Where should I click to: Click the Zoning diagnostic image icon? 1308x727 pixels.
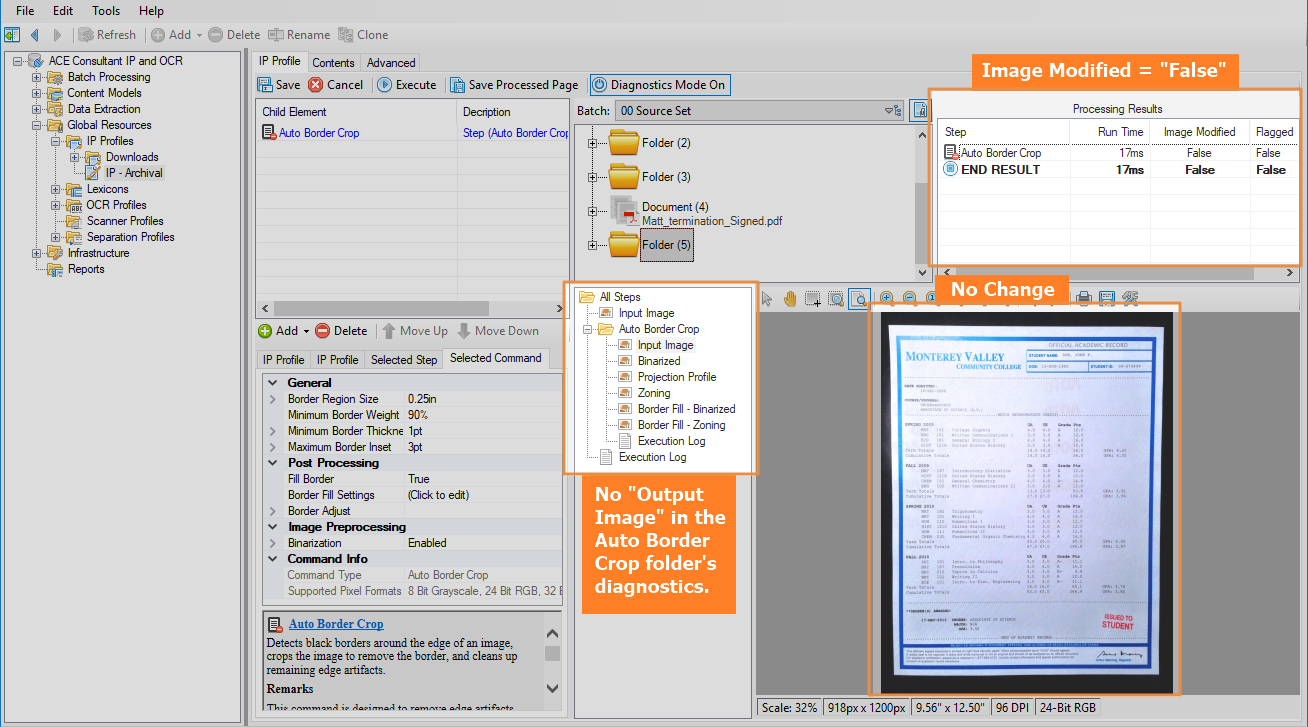626,393
